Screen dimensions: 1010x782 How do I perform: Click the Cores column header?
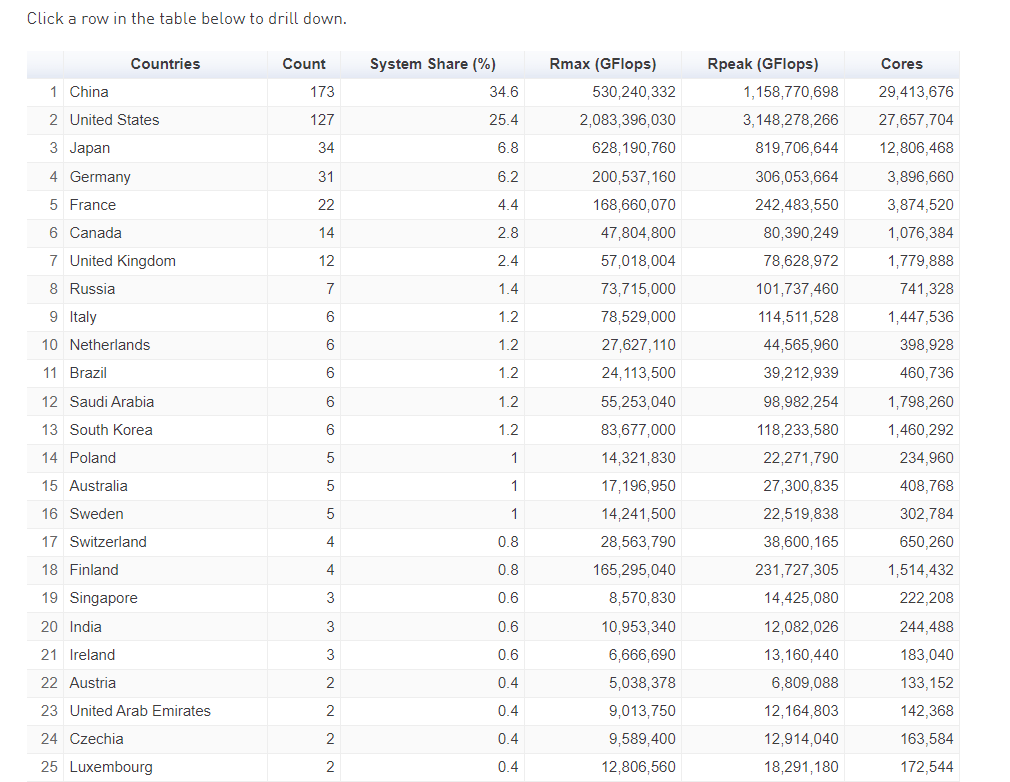(901, 64)
